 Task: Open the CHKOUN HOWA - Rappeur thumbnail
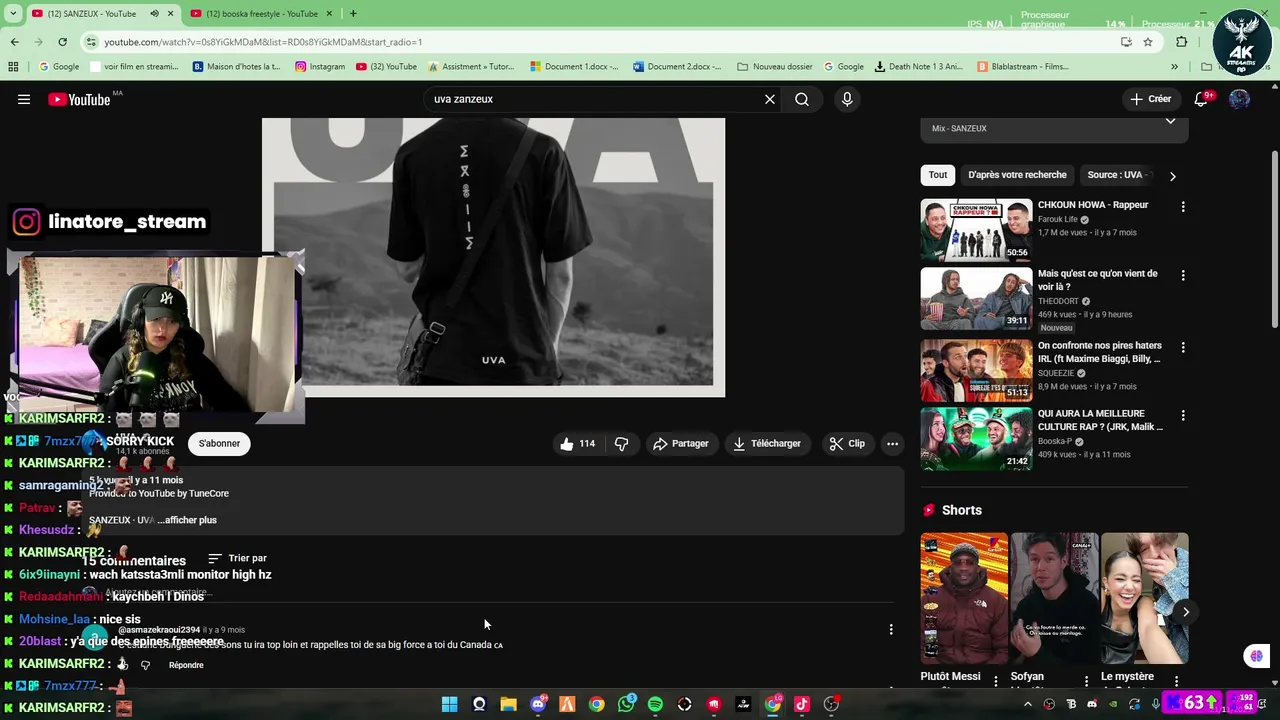(976, 230)
